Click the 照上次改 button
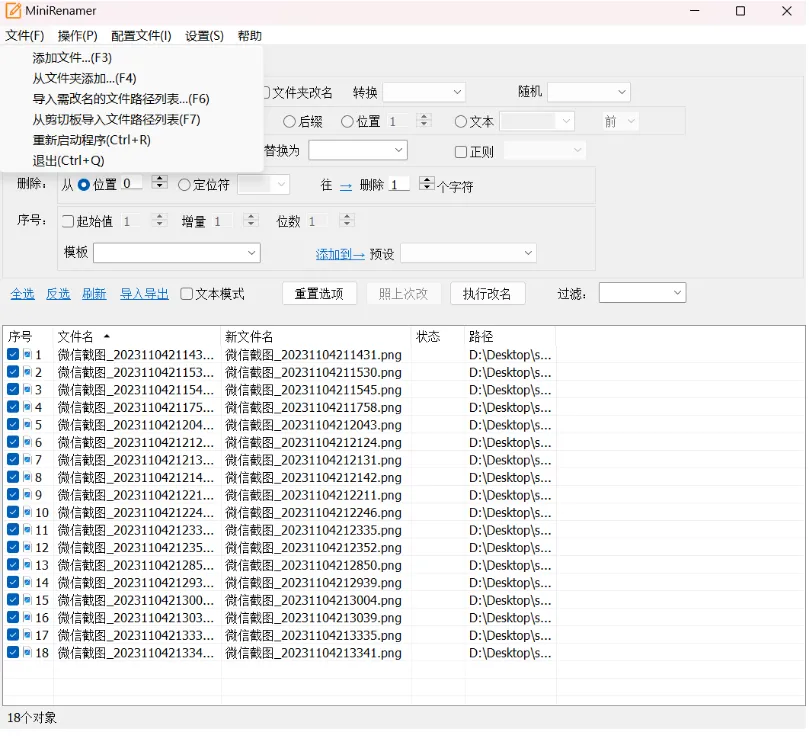 403,294
